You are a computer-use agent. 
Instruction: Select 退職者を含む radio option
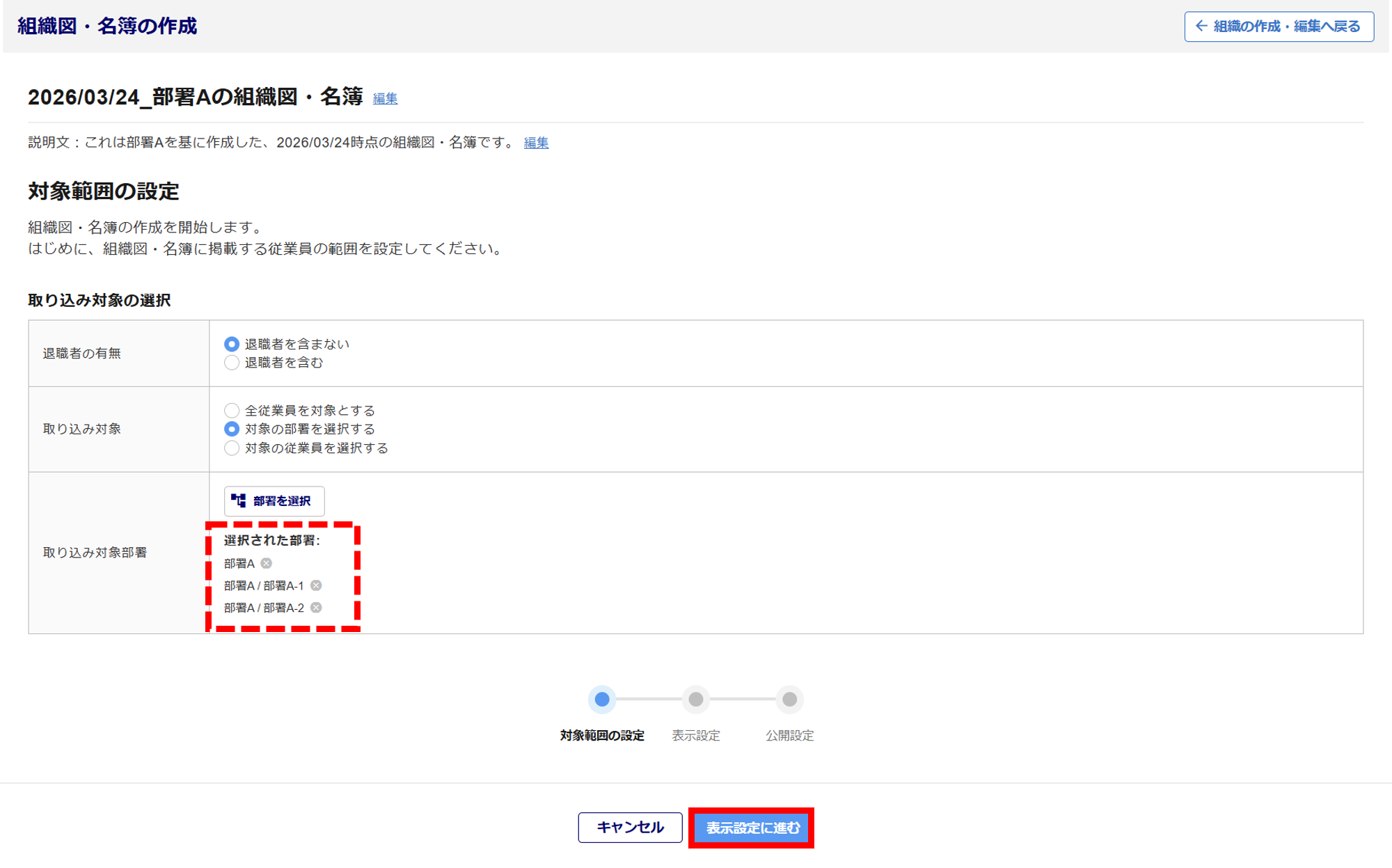[232, 363]
